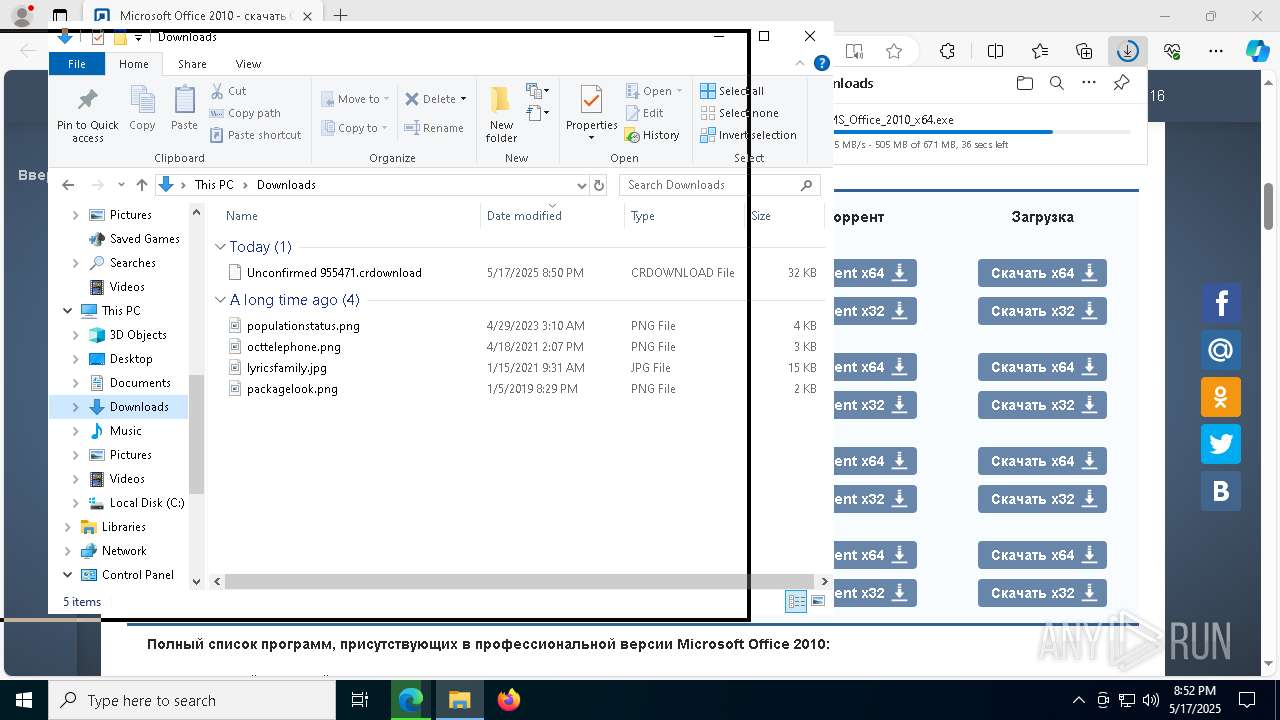Go back in Explorer navigation

pos(68,185)
